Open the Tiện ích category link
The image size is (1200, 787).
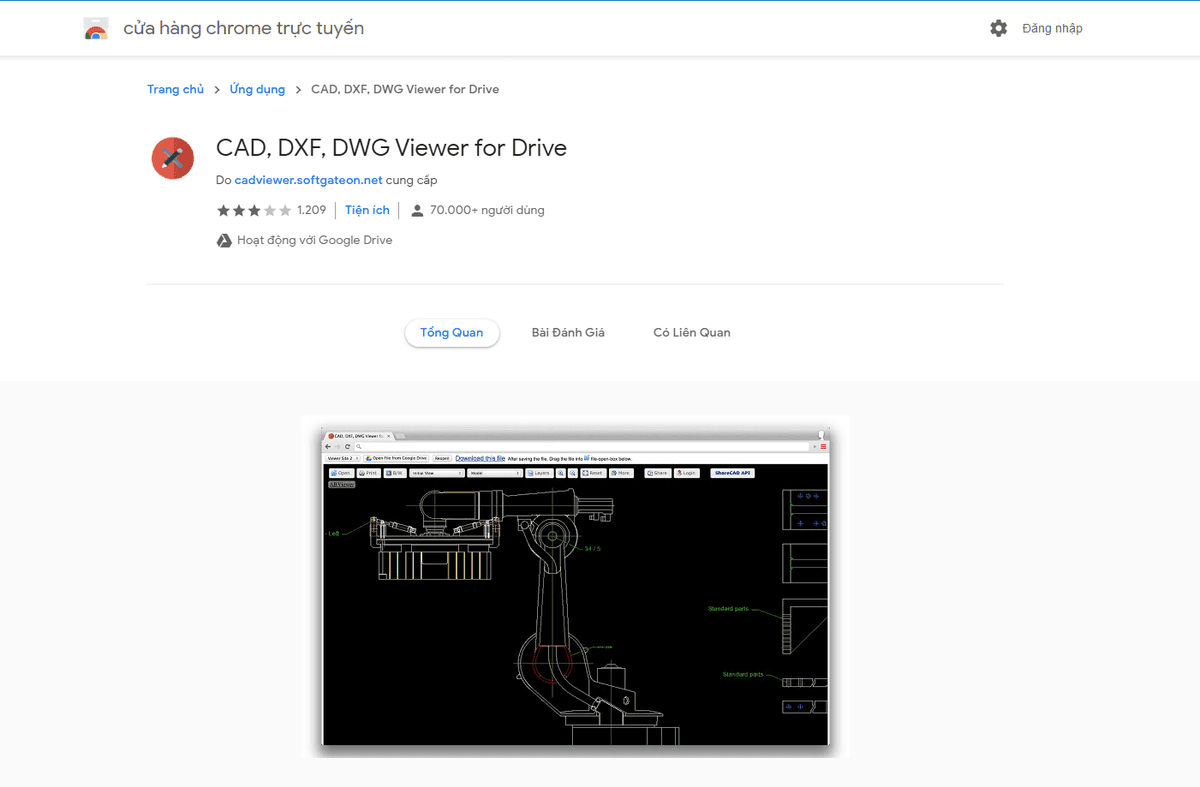tap(367, 210)
